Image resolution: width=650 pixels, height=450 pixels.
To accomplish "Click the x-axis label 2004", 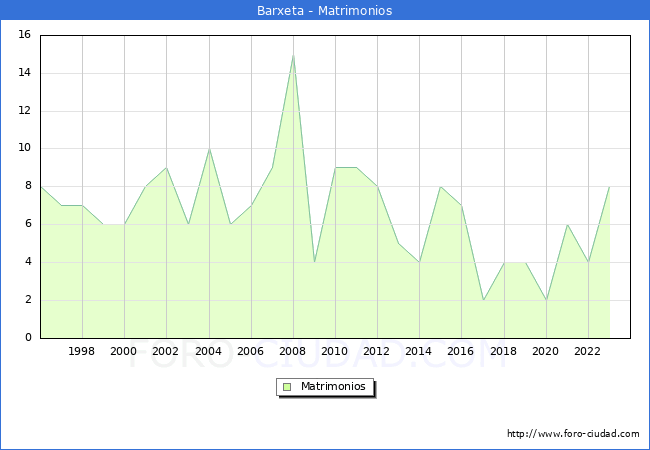I will point(209,351).
